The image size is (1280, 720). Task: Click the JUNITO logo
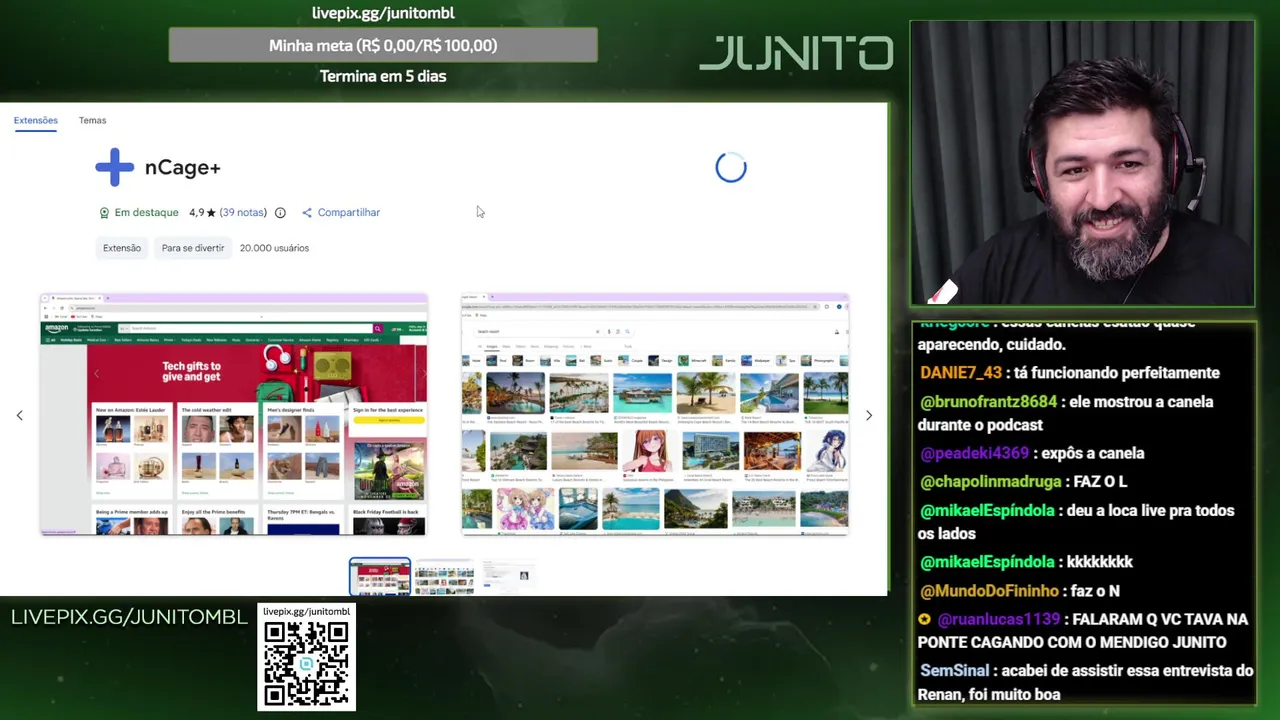796,53
